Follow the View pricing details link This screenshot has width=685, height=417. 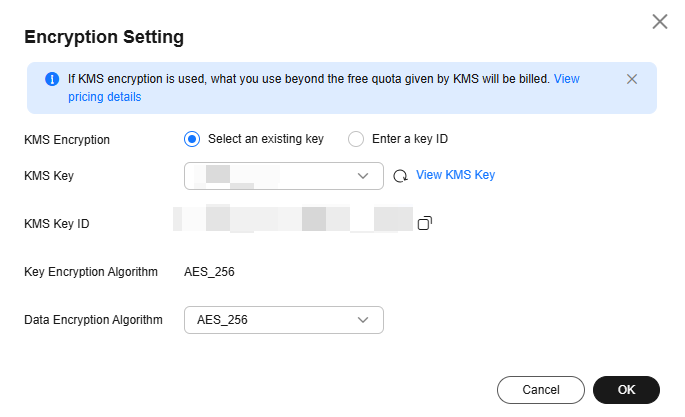click(x=105, y=97)
